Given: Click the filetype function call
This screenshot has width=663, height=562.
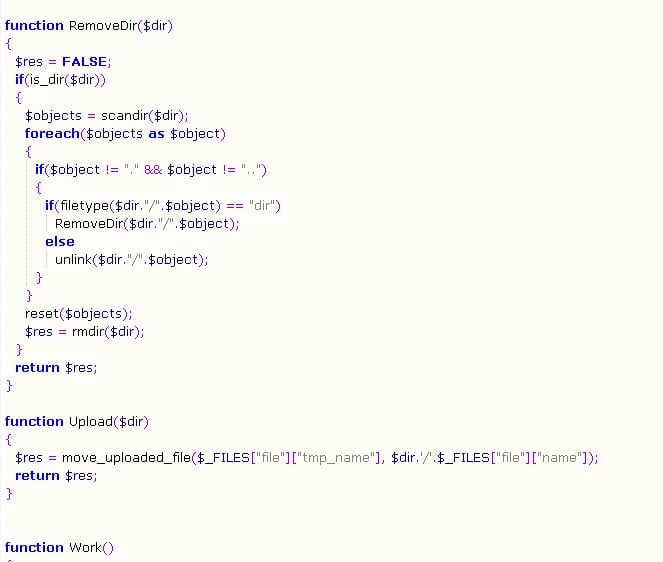Looking at the screenshot, I should pos(84,205).
